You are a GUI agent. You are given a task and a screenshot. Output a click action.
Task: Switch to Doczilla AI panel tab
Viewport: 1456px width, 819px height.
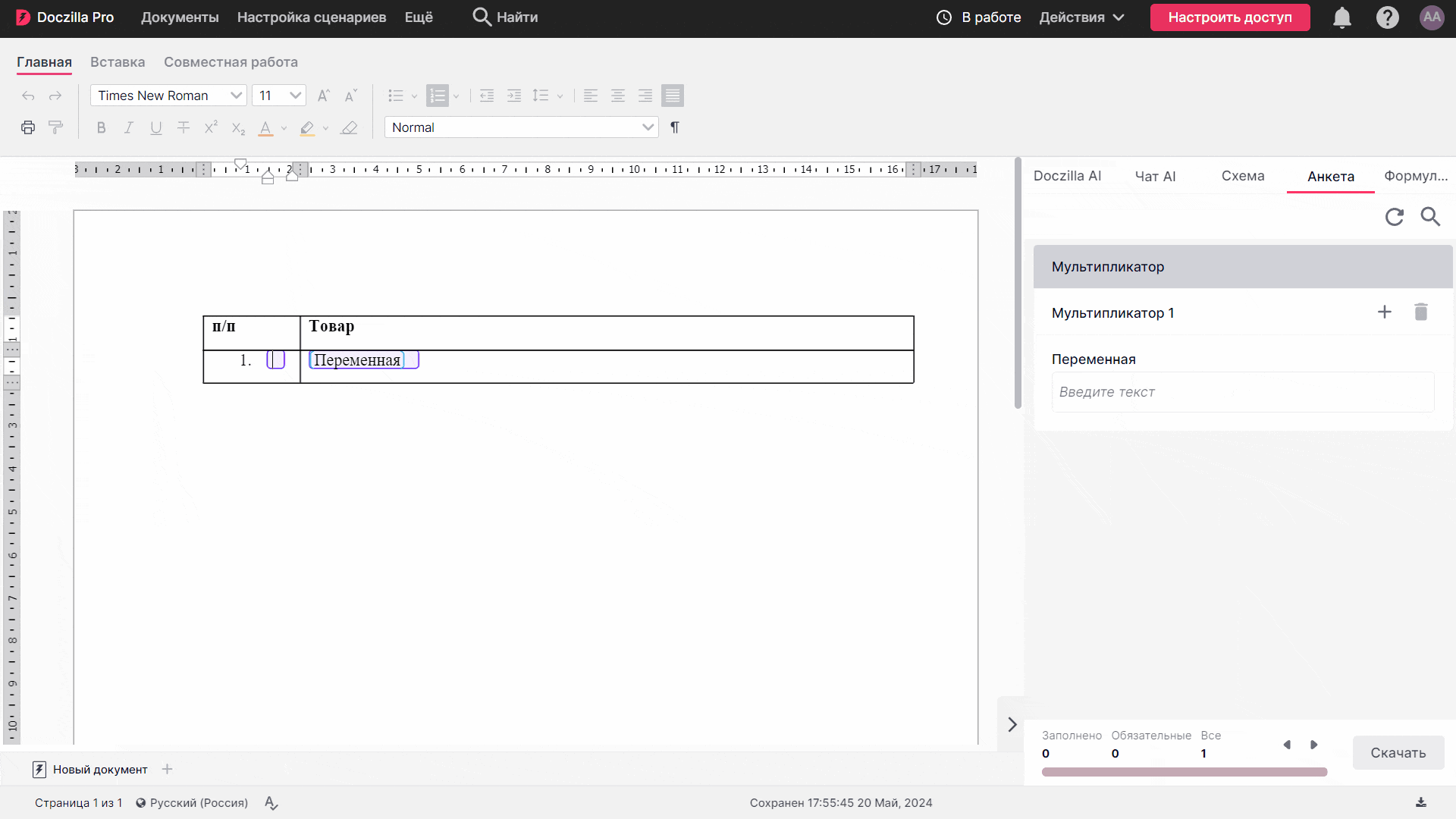1067,176
